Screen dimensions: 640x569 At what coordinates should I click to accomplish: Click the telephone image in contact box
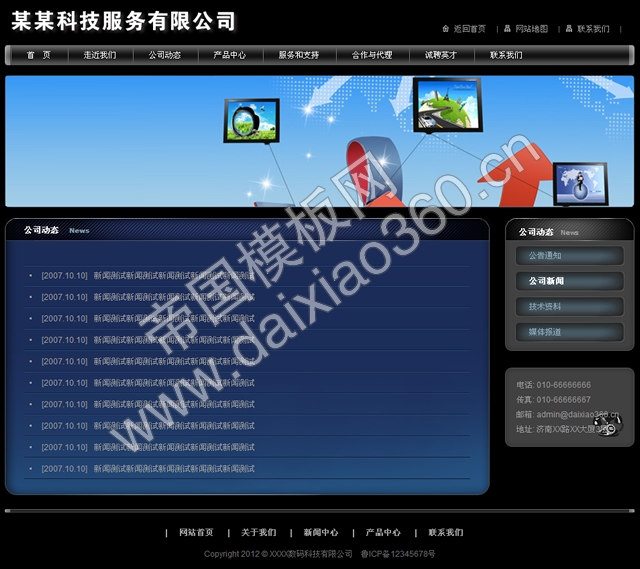click(604, 424)
